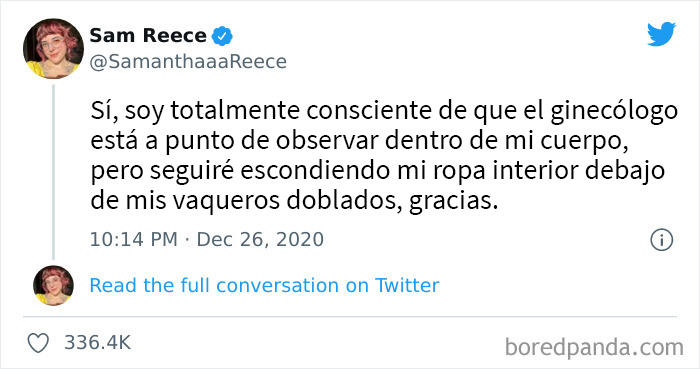This screenshot has height=369, width=700.
Task: Click the blue verified badge beside Sam Reece
Action: tap(222, 36)
